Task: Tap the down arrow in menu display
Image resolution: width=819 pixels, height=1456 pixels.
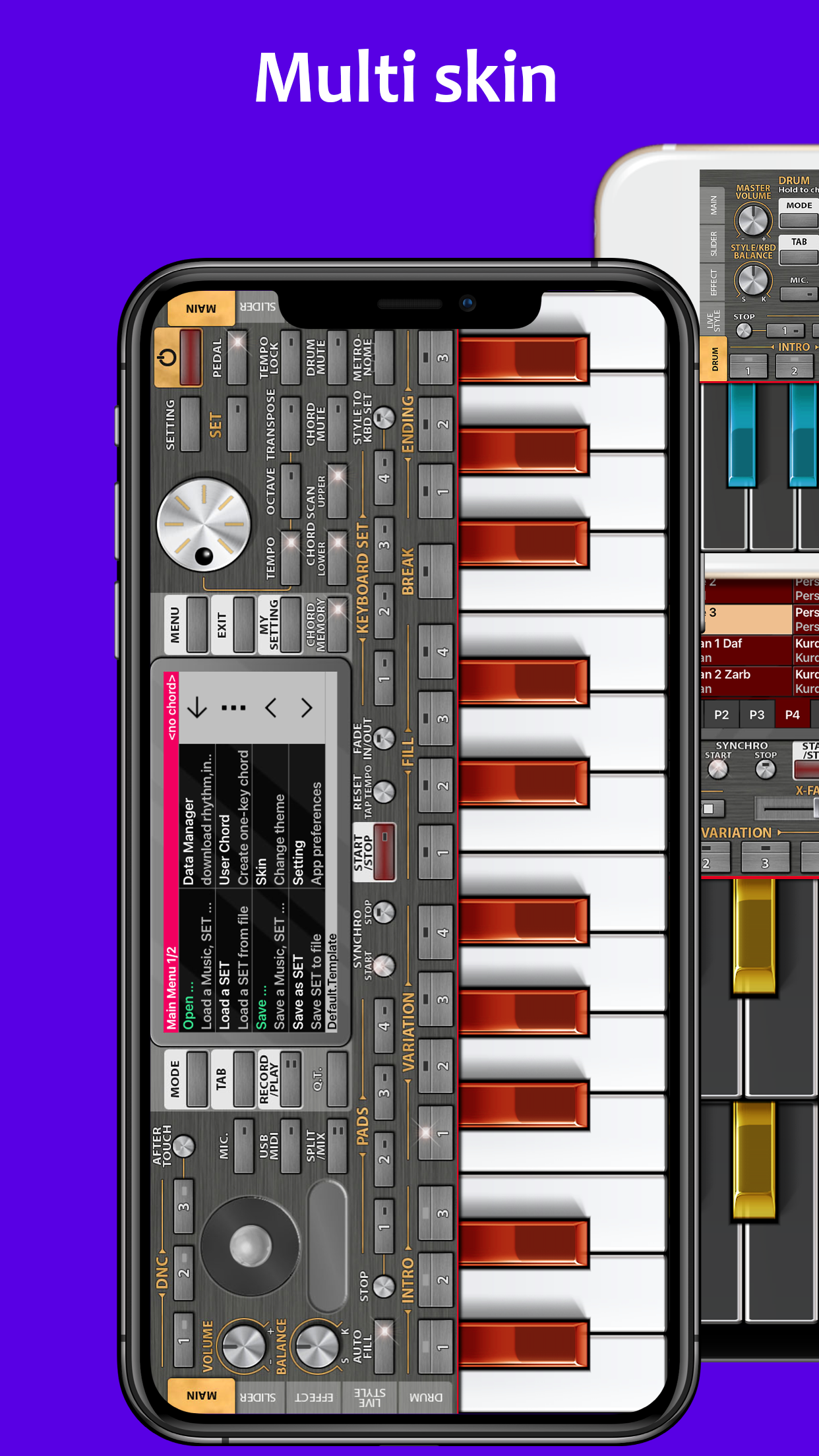Action: (197, 708)
